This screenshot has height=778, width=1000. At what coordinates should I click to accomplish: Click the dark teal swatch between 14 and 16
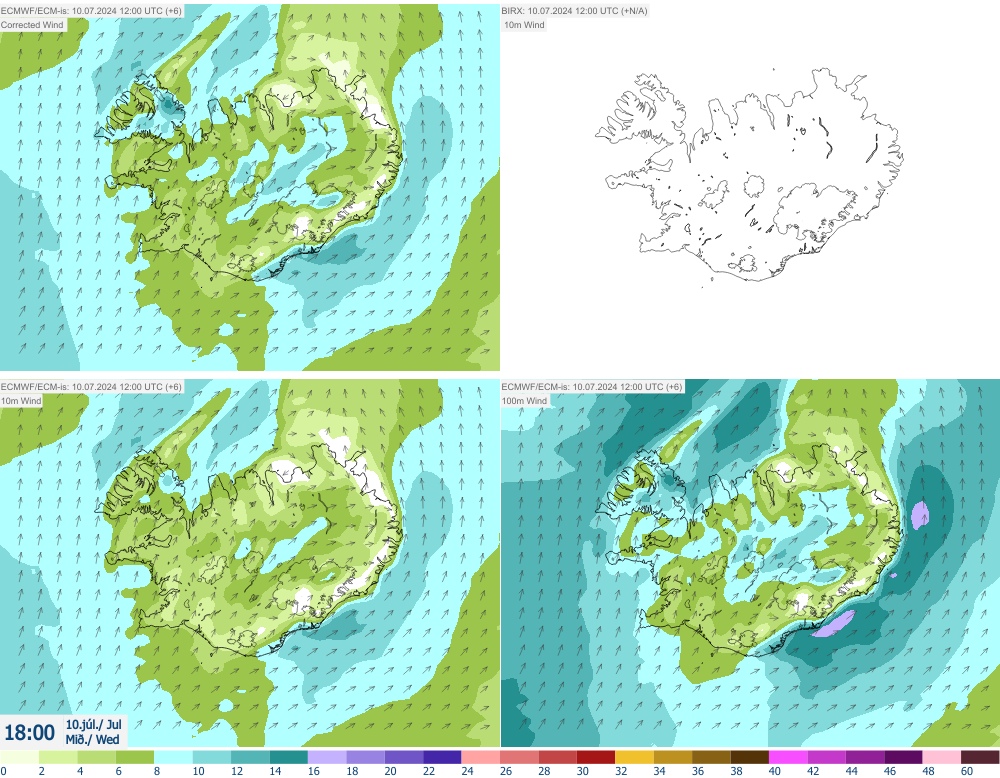click(x=288, y=757)
